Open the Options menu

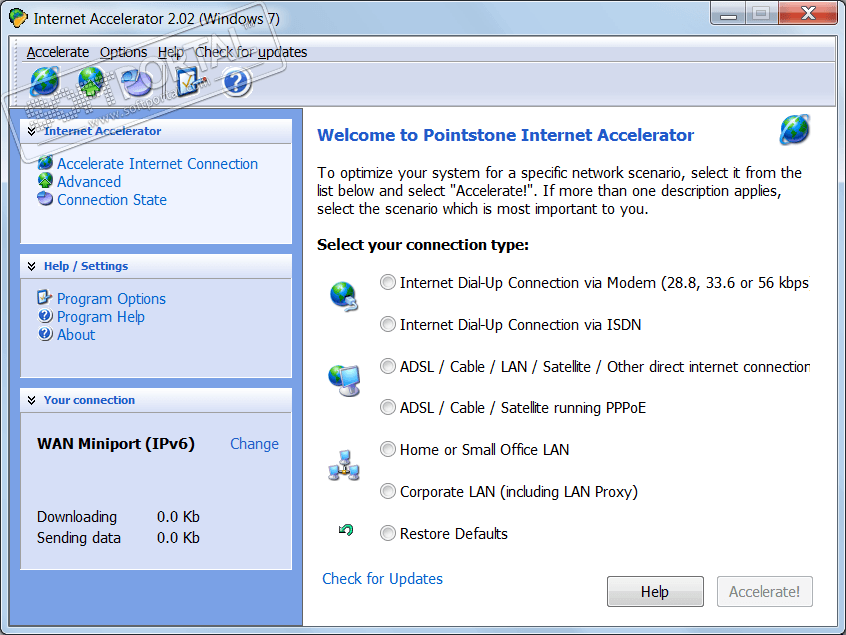[x=123, y=52]
